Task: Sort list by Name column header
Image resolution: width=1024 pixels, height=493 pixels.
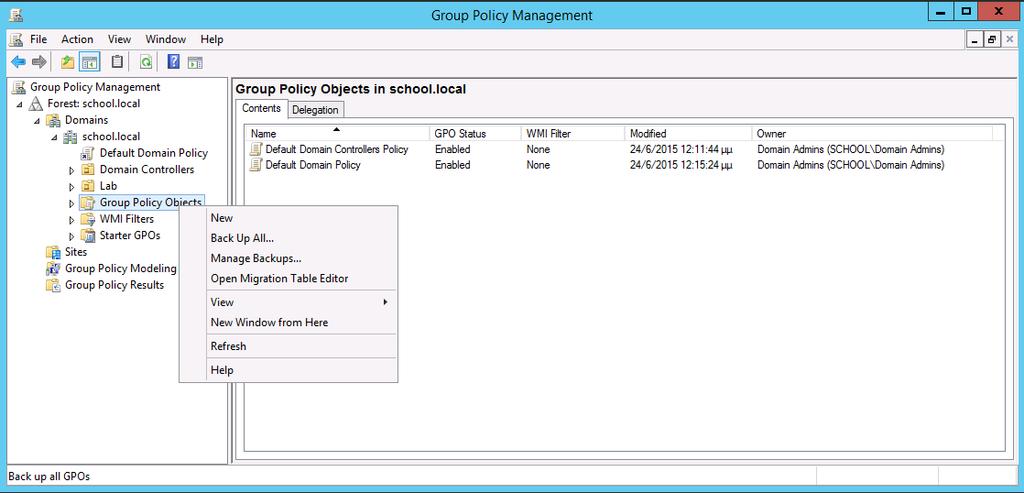Action: point(338,133)
